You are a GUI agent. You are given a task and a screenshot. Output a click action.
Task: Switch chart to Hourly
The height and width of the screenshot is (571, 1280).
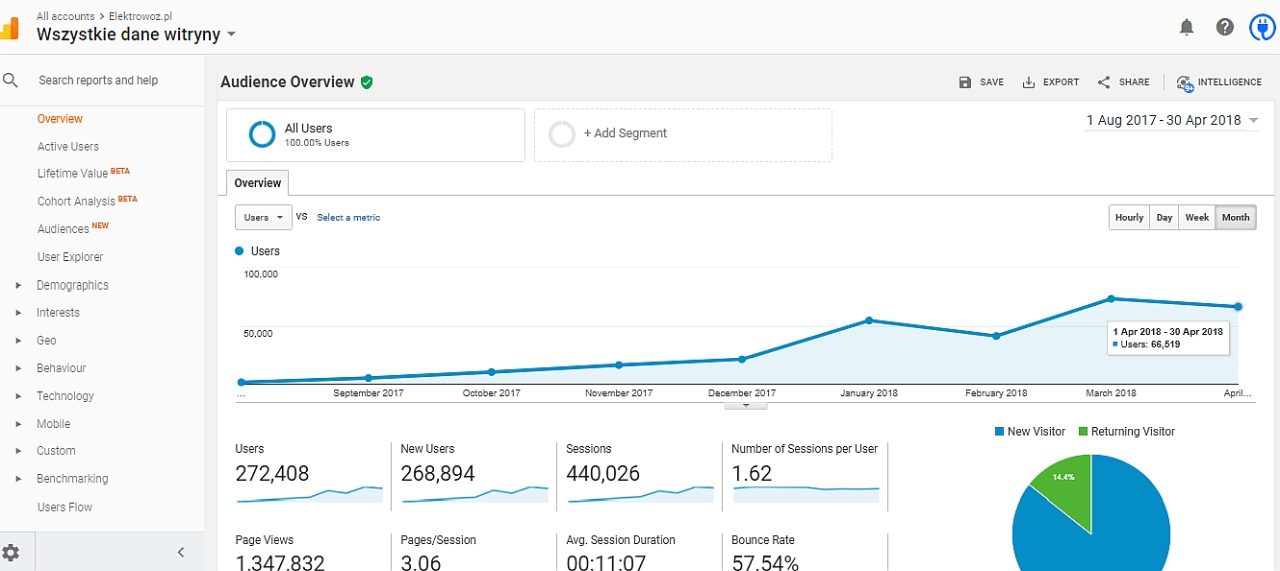coord(1129,217)
